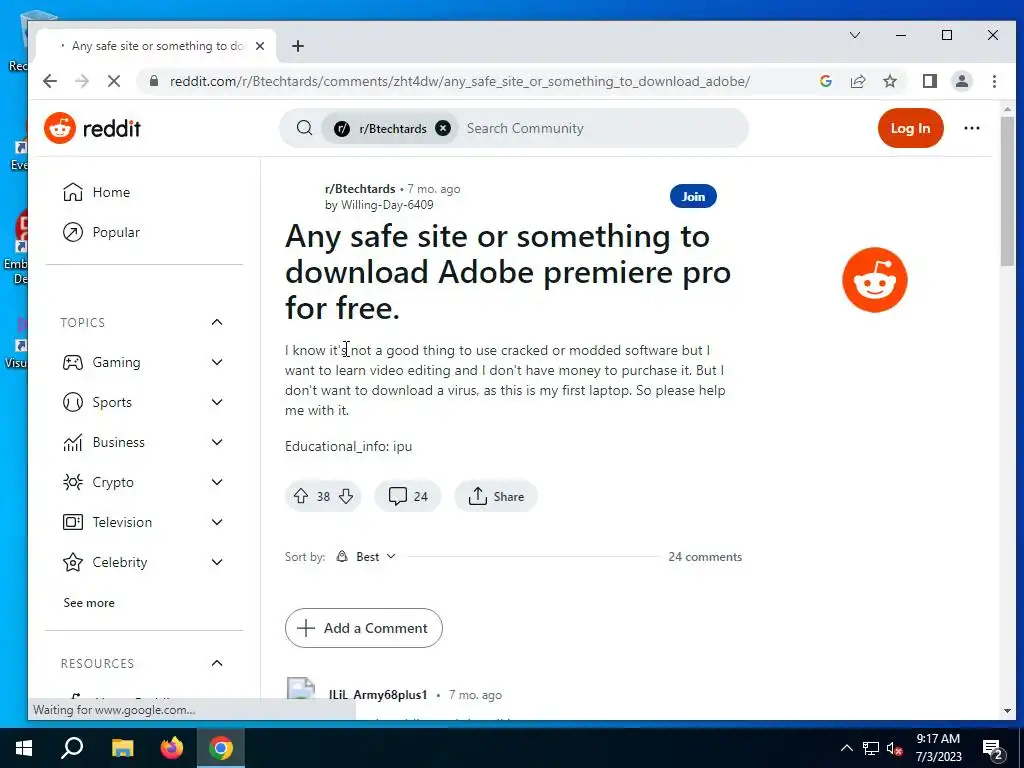The image size is (1024, 768).
Task: Open a new tab with plus button
Action: [x=298, y=46]
